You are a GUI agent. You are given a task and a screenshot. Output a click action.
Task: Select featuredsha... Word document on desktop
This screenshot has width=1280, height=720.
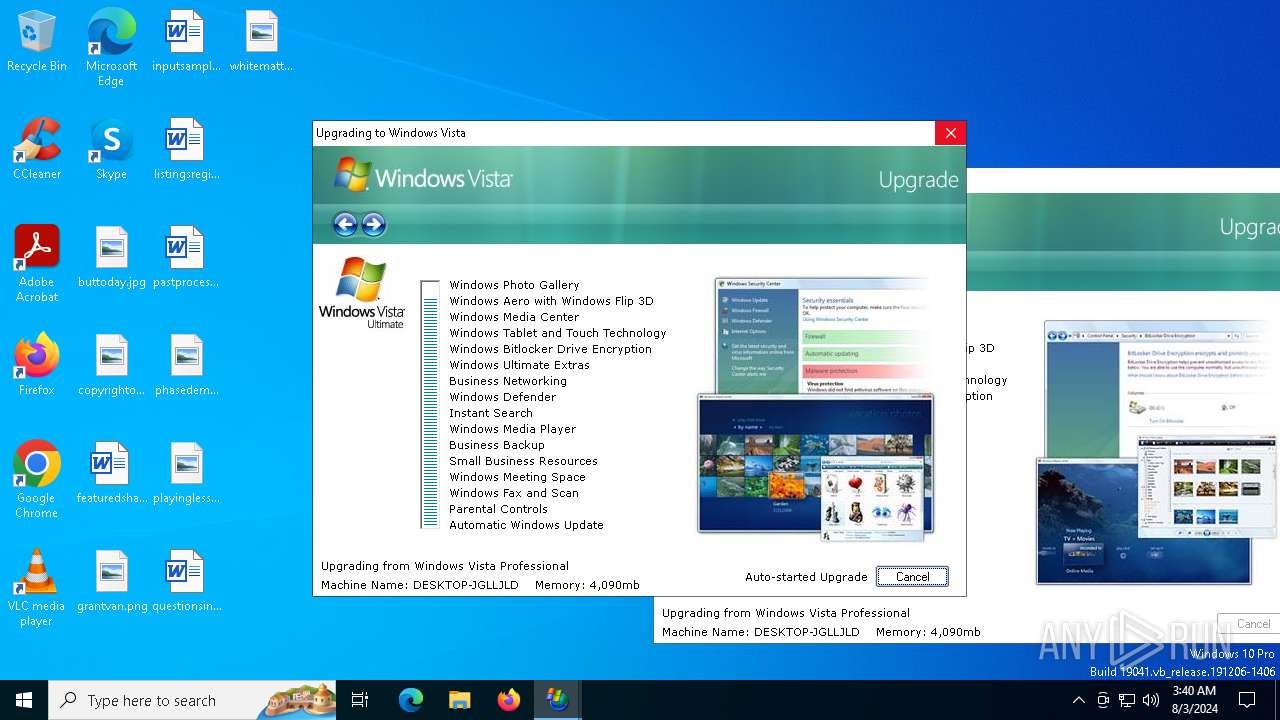pos(111,474)
